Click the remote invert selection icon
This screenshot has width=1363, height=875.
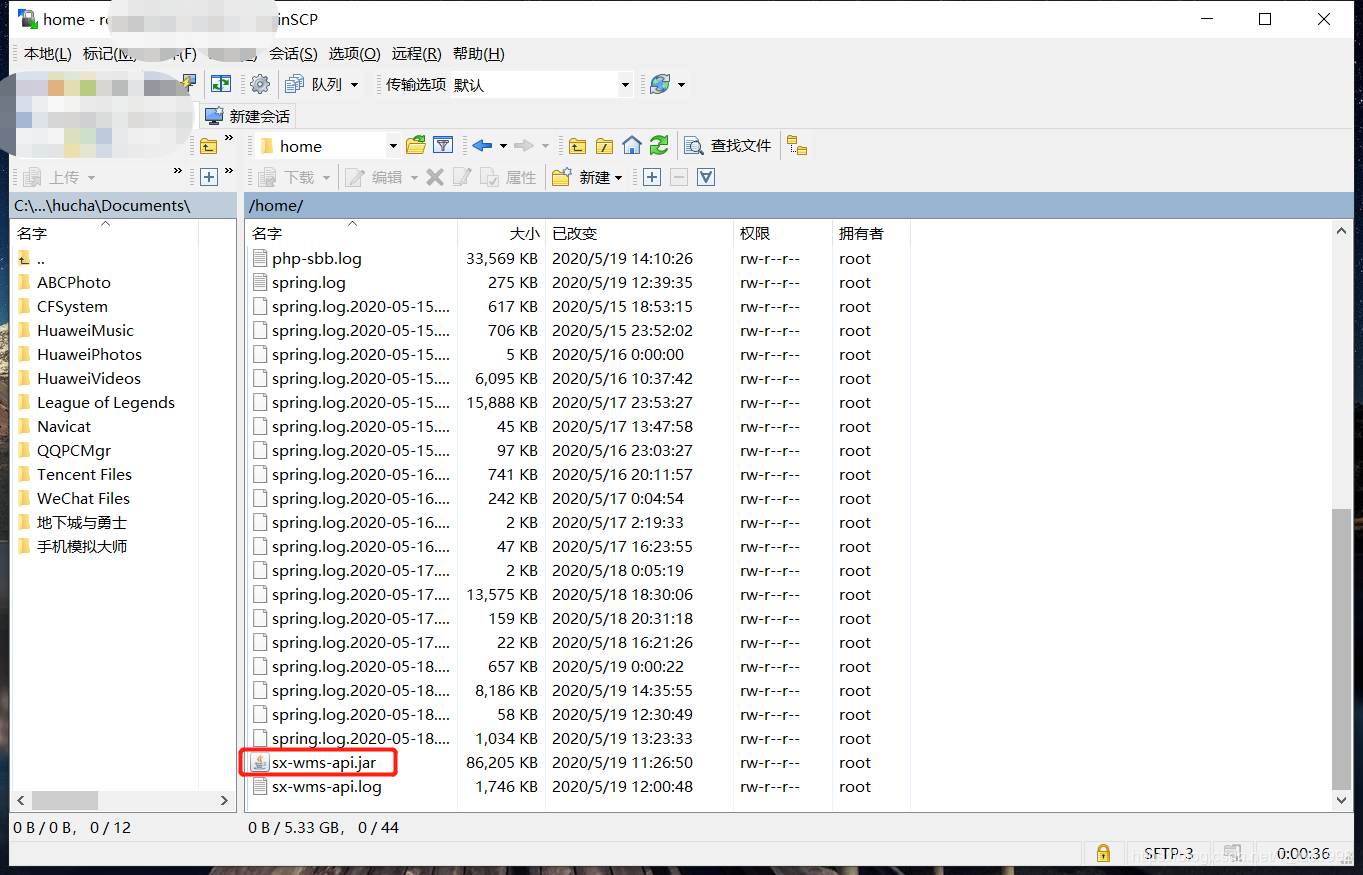point(706,177)
